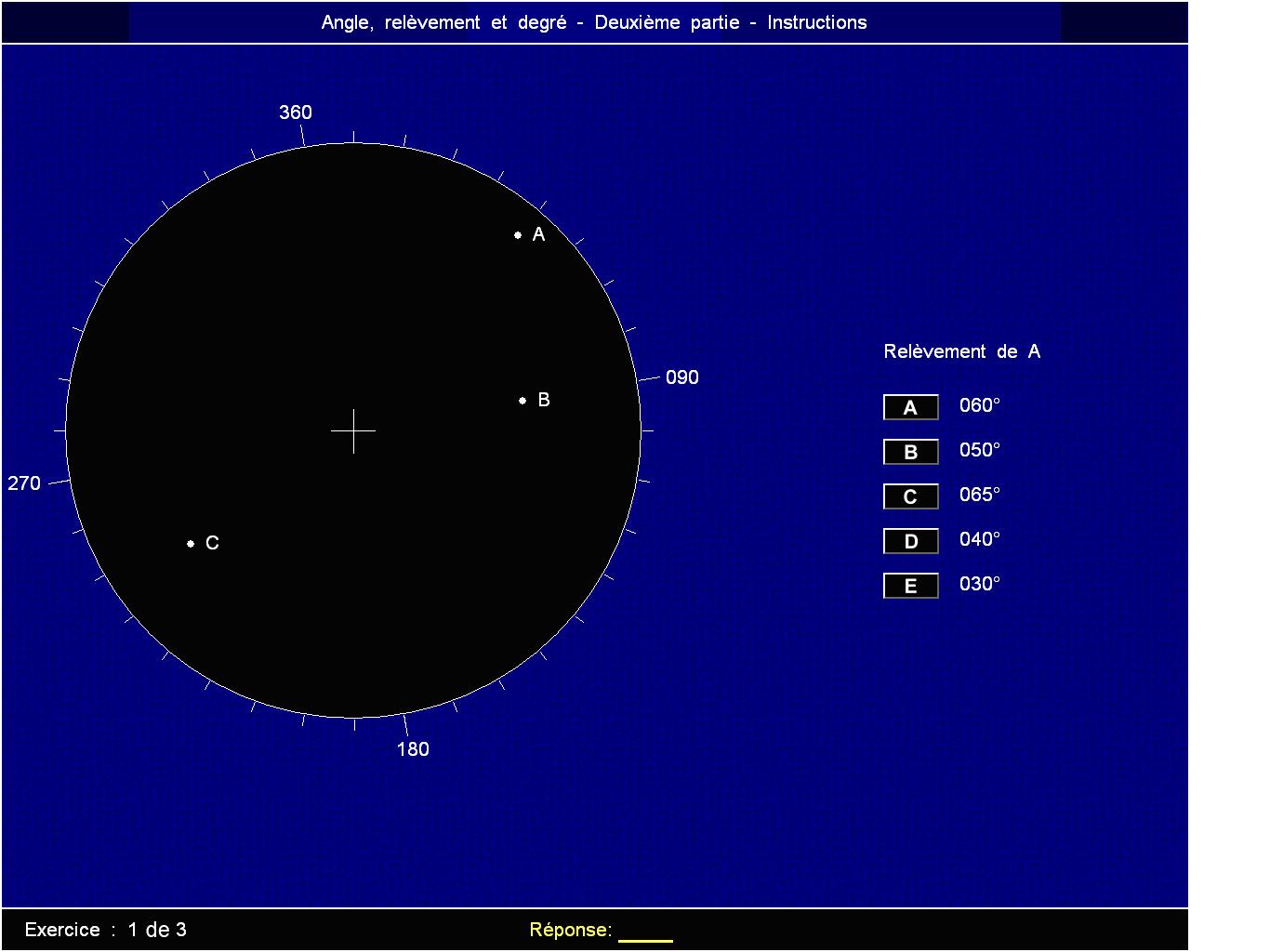
Task: Click the 180 bearing label
Action: click(x=413, y=749)
